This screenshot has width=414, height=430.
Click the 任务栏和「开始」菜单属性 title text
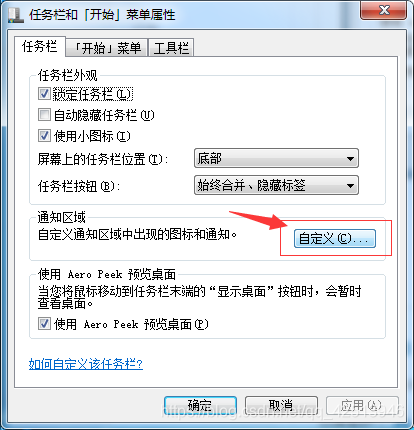(102, 15)
